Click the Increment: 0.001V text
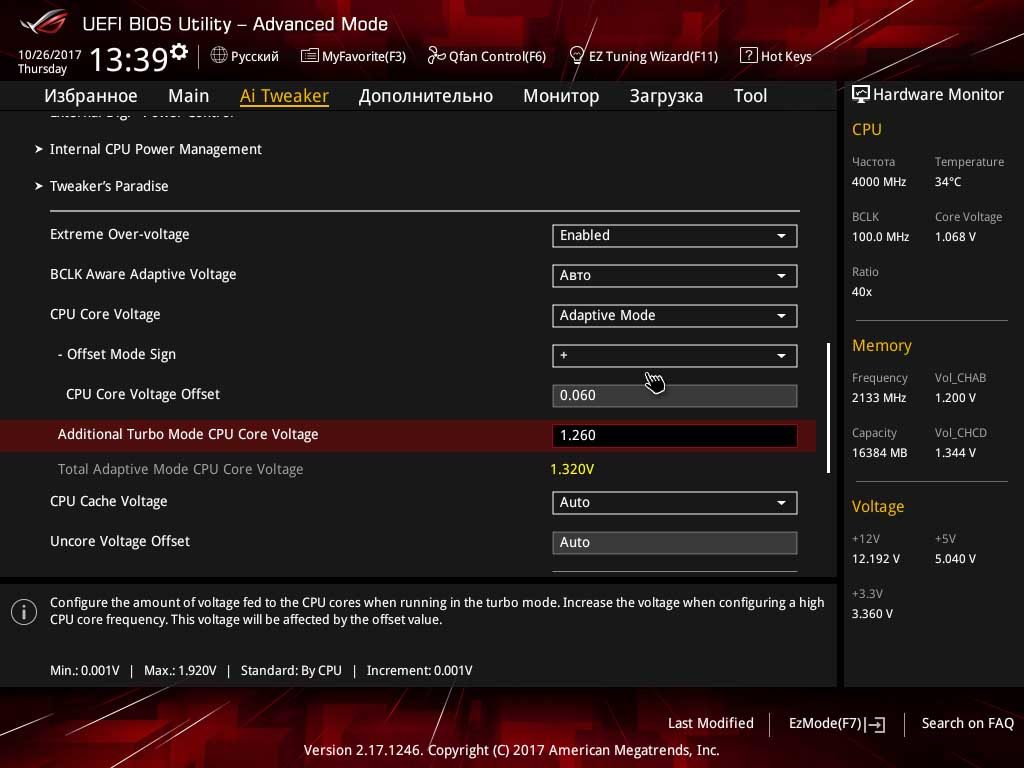The height and width of the screenshot is (768, 1024). [419, 671]
